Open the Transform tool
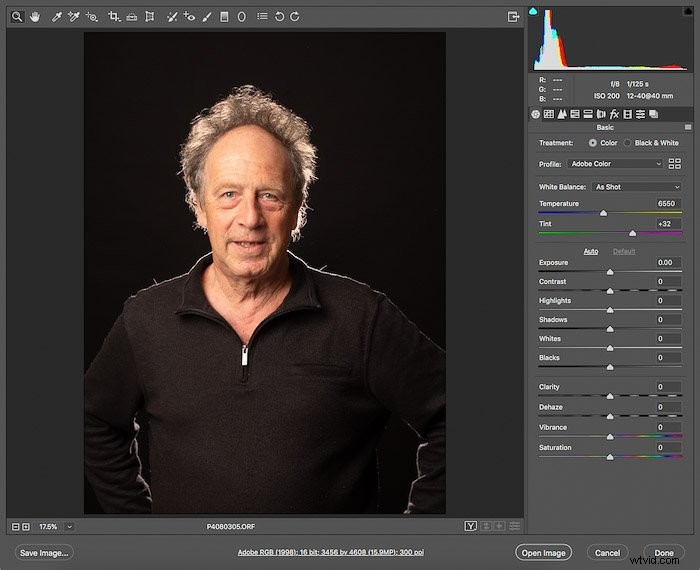 [x=150, y=17]
